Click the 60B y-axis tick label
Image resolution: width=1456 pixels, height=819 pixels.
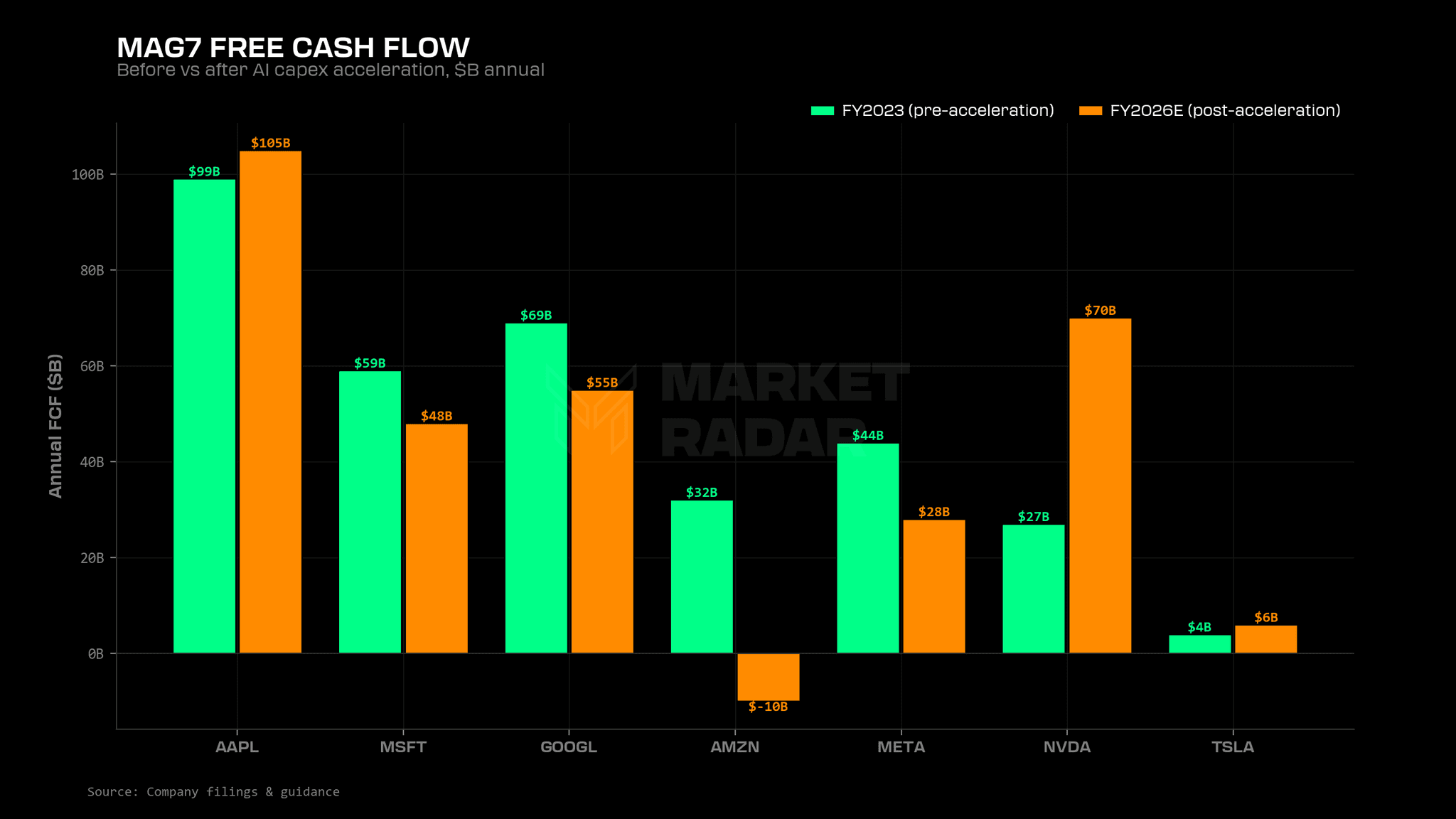coord(92,367)
